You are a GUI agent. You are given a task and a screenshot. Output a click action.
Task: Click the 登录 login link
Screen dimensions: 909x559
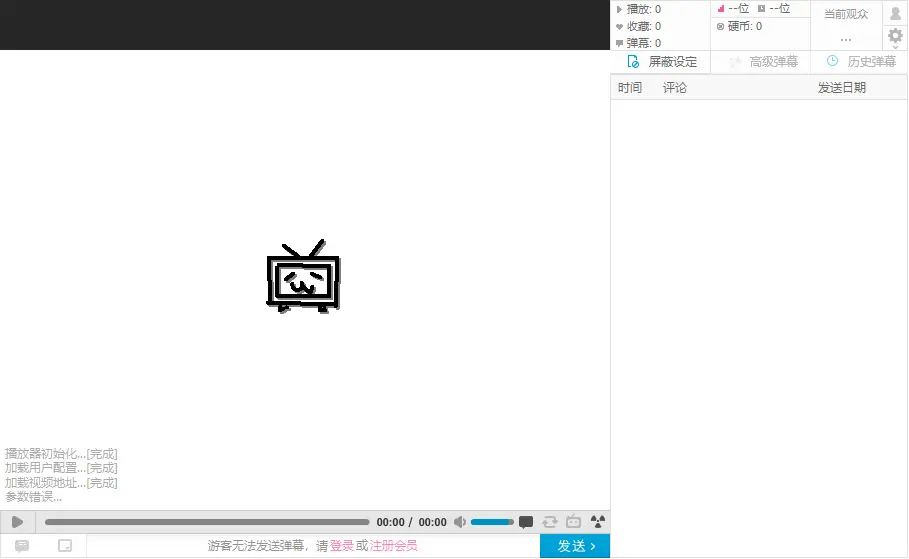pyautogui.click(x=342, y=546)
